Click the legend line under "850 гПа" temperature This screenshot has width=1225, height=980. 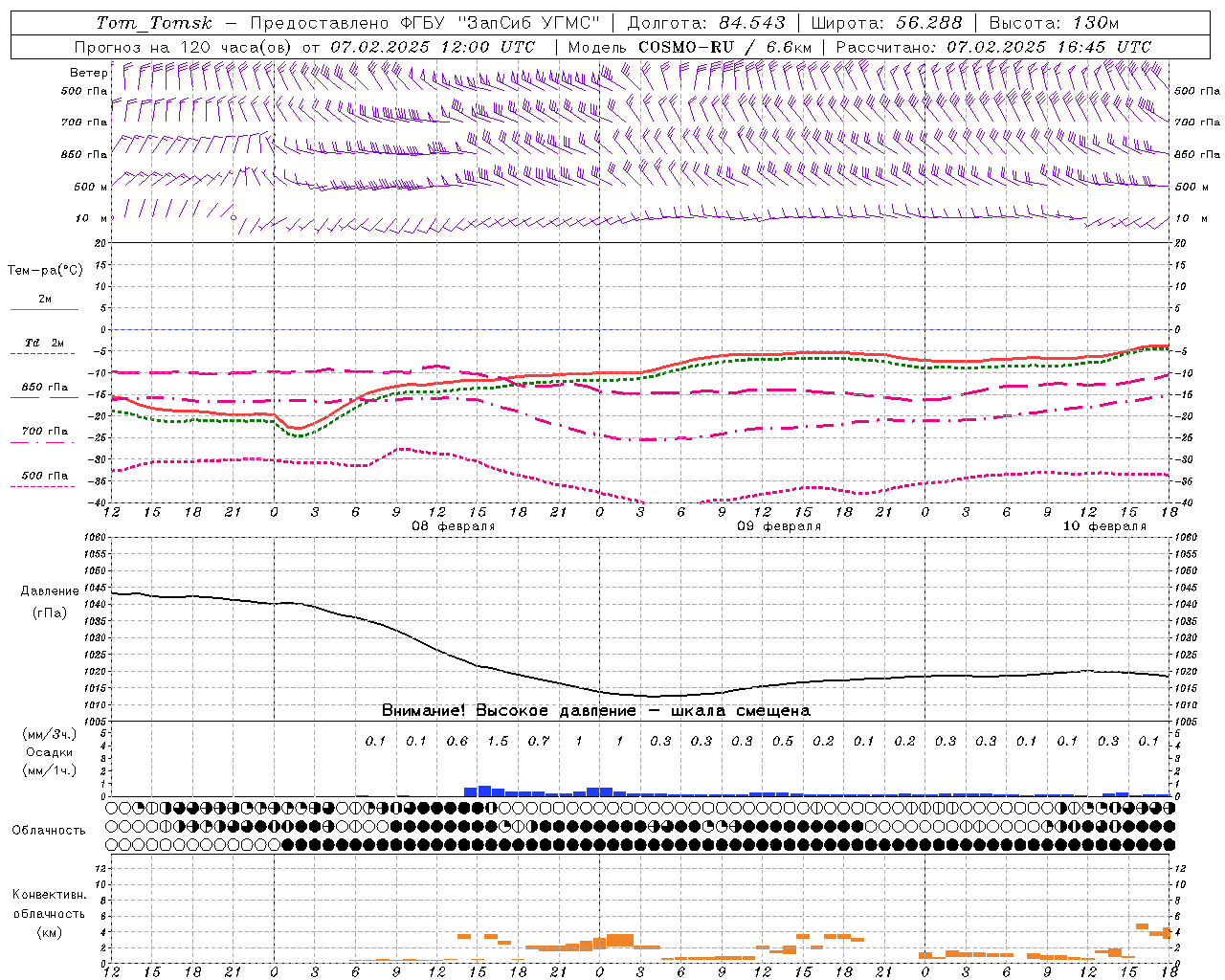pos(44,398)
